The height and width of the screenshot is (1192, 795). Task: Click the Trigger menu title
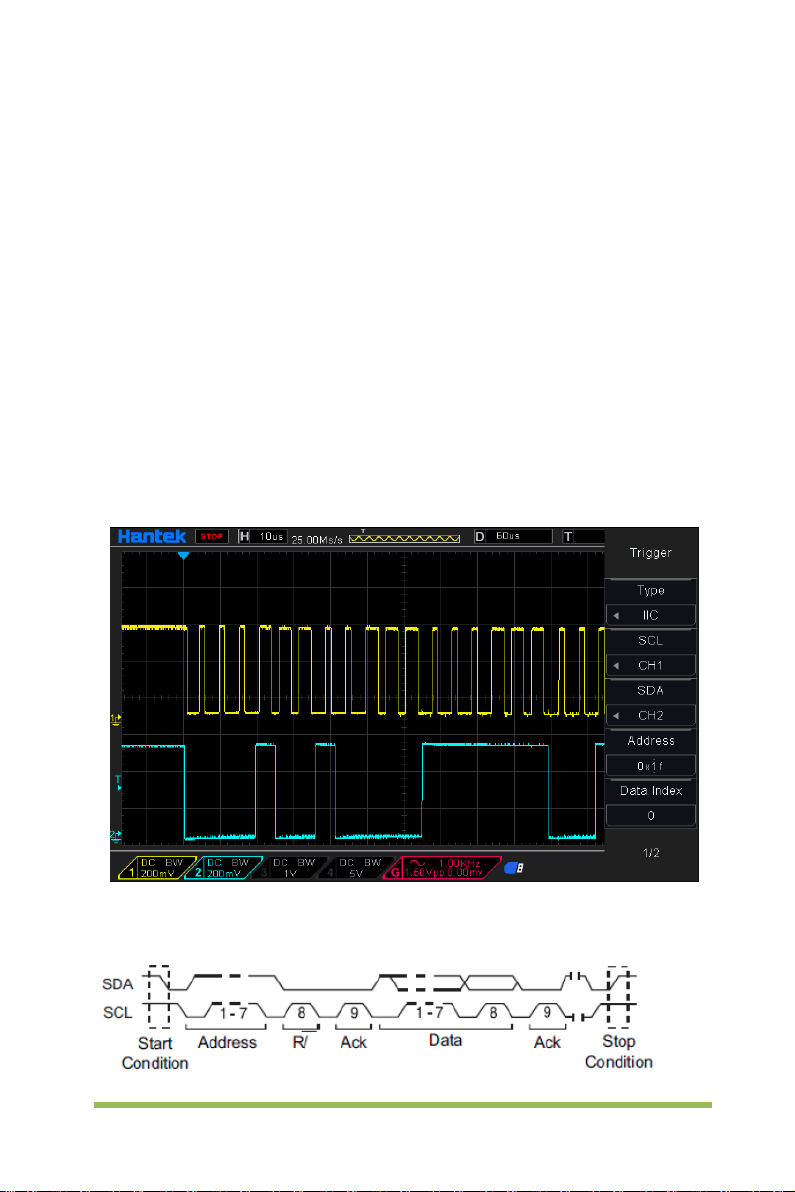coord(651,553)
